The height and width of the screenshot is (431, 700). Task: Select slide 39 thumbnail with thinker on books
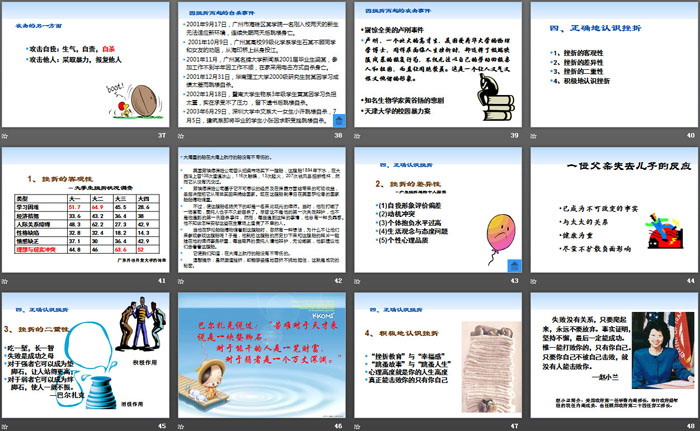point(438,64)
